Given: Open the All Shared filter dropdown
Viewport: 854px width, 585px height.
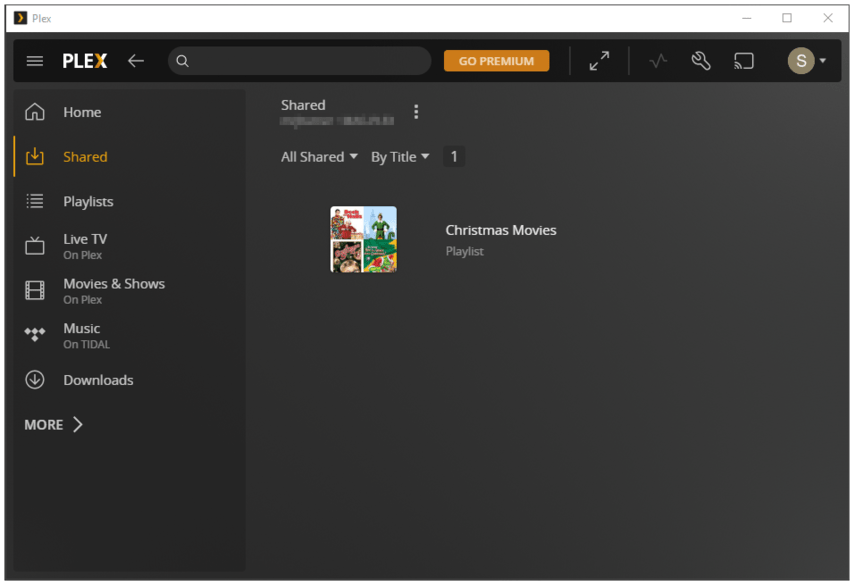Looking at the screenshot, I should [319, 157].
